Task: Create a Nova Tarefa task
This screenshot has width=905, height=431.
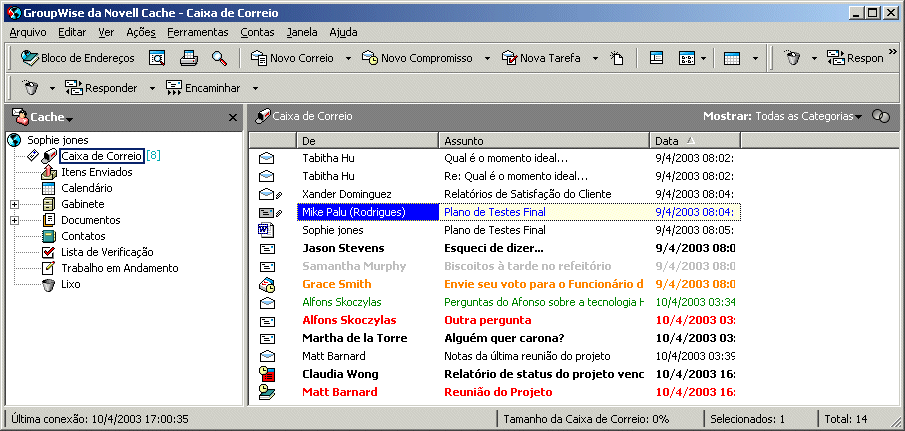Action: click(x=541, y=58)
